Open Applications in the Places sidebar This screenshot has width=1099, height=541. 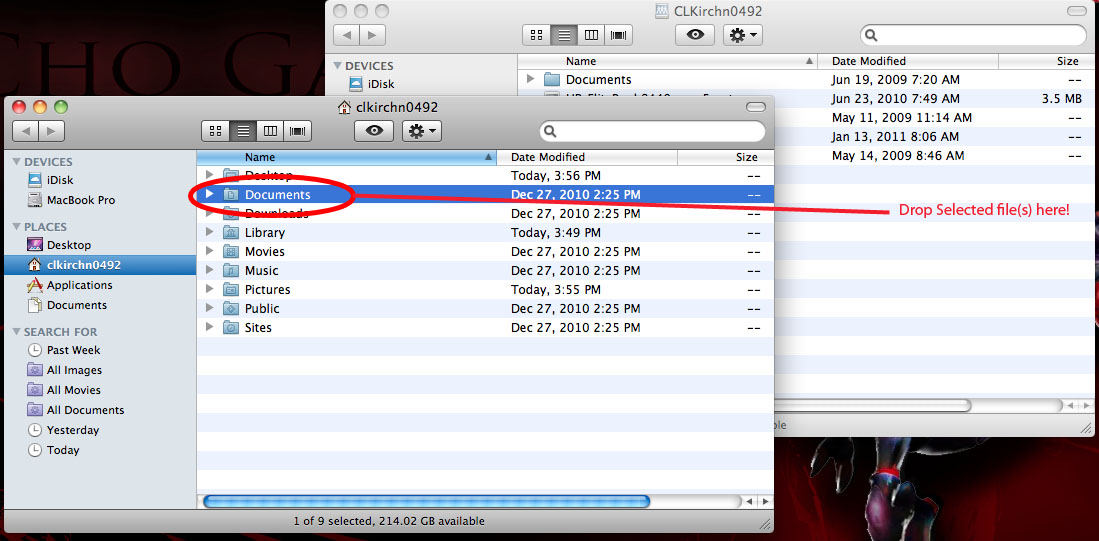(x=79, y=285)
